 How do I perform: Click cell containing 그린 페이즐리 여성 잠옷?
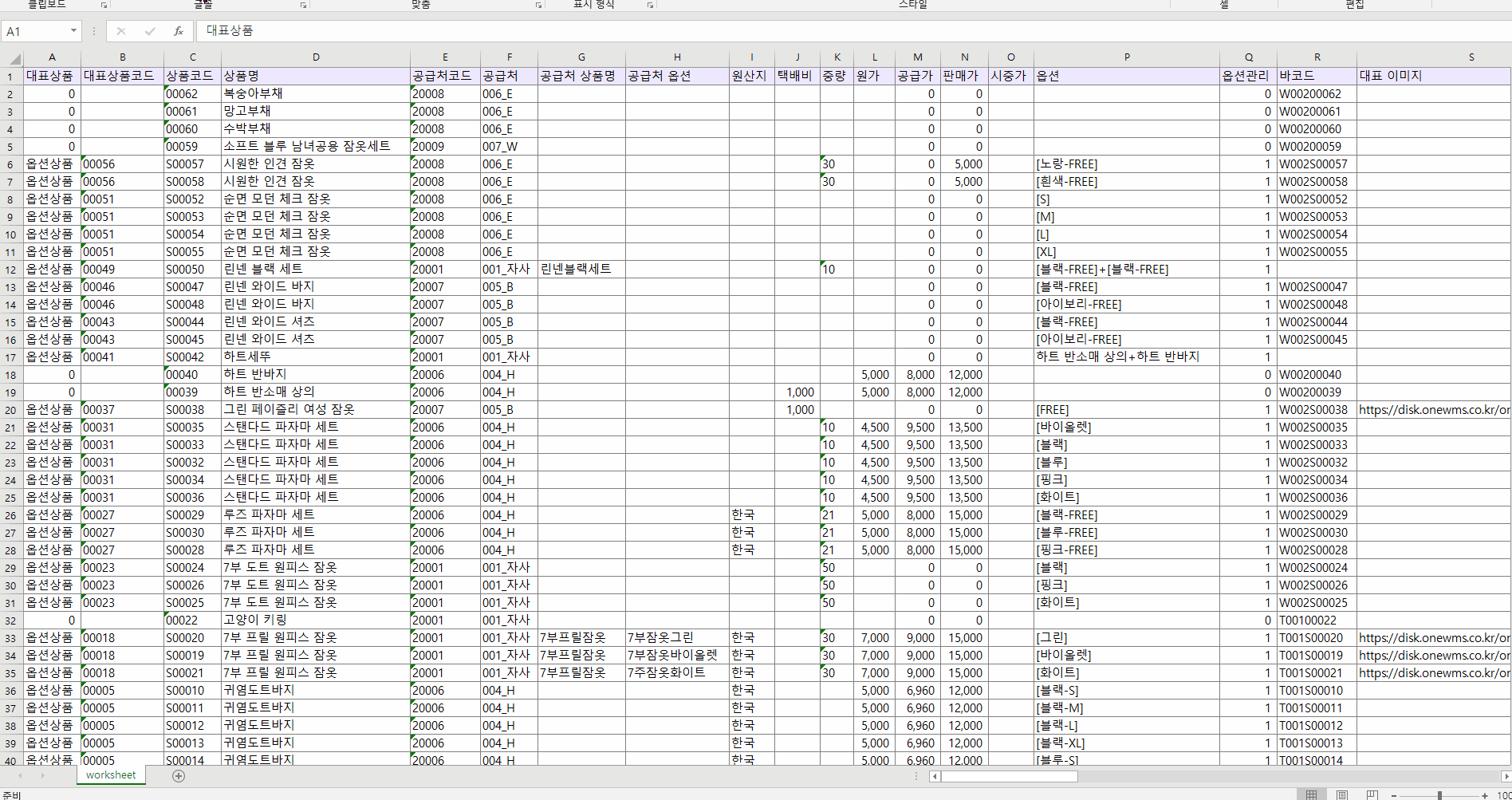(x=316, y=409)
